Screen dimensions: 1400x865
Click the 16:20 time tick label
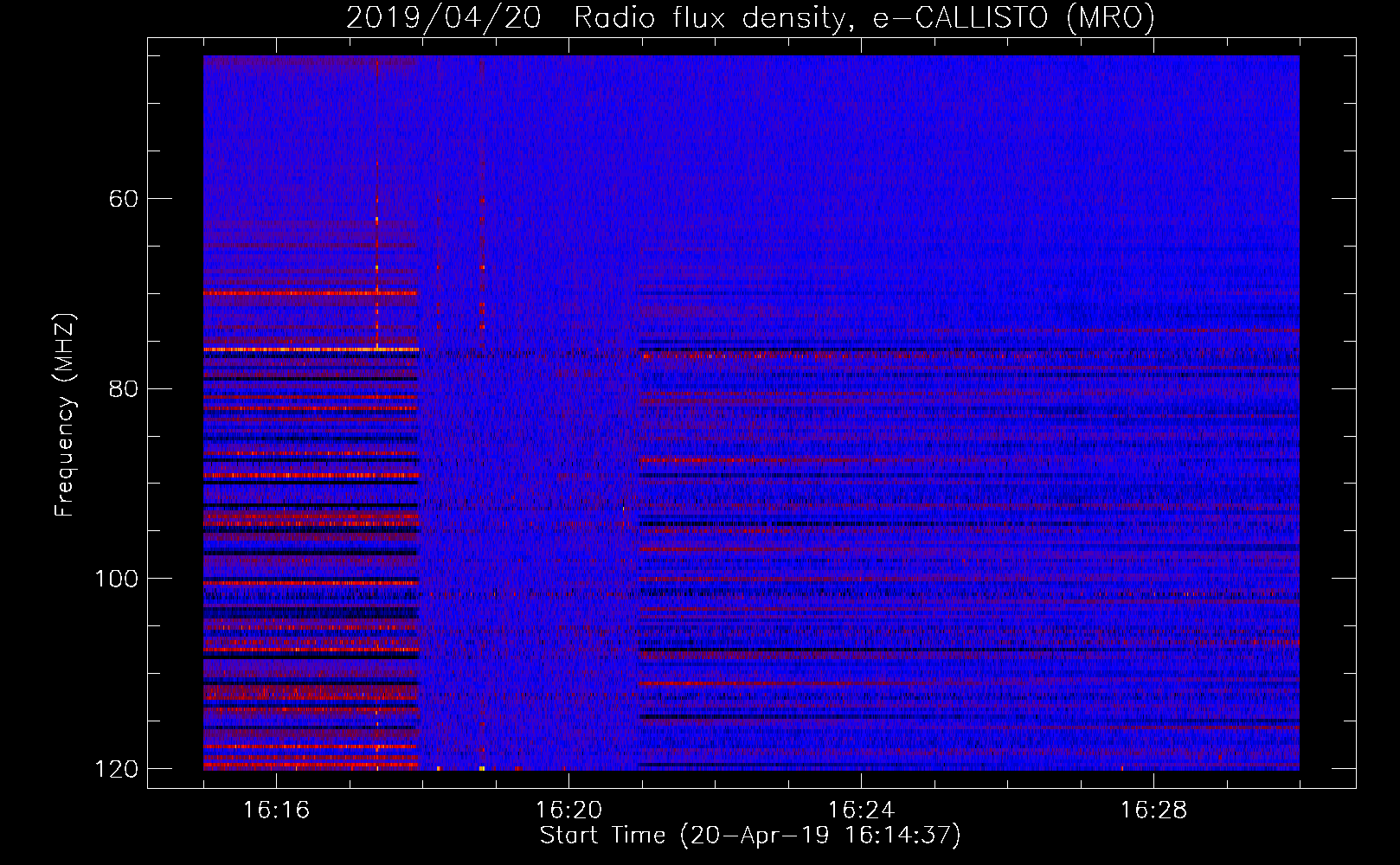[x=568, y=810]
